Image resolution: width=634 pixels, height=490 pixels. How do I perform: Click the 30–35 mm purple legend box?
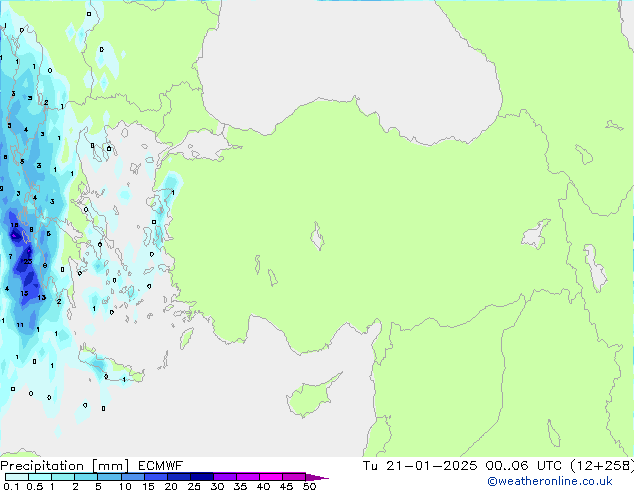(224, 477)
